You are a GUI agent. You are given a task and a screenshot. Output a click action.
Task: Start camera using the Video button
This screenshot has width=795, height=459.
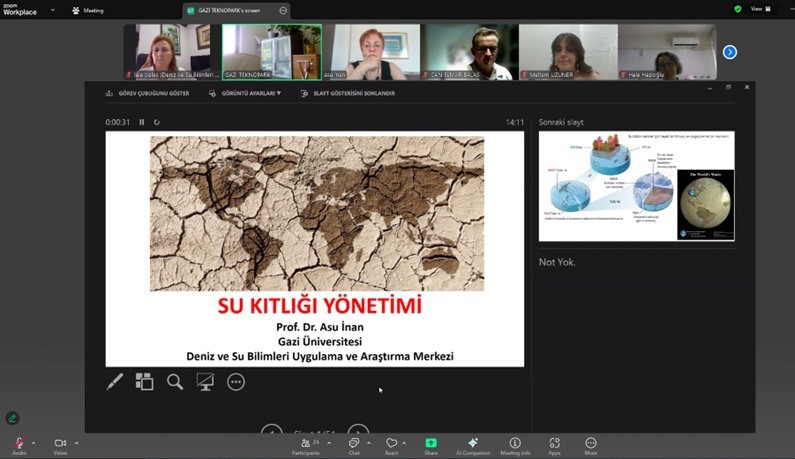60,445
